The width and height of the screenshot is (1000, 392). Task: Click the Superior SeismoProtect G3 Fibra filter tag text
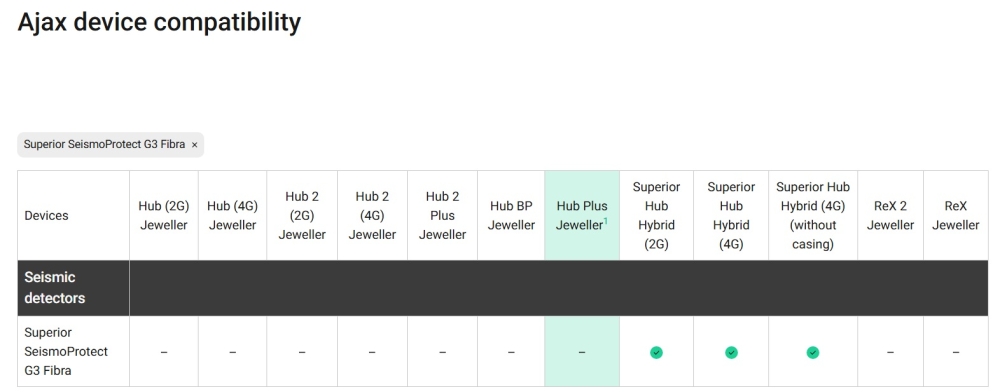tap(105, 145)
